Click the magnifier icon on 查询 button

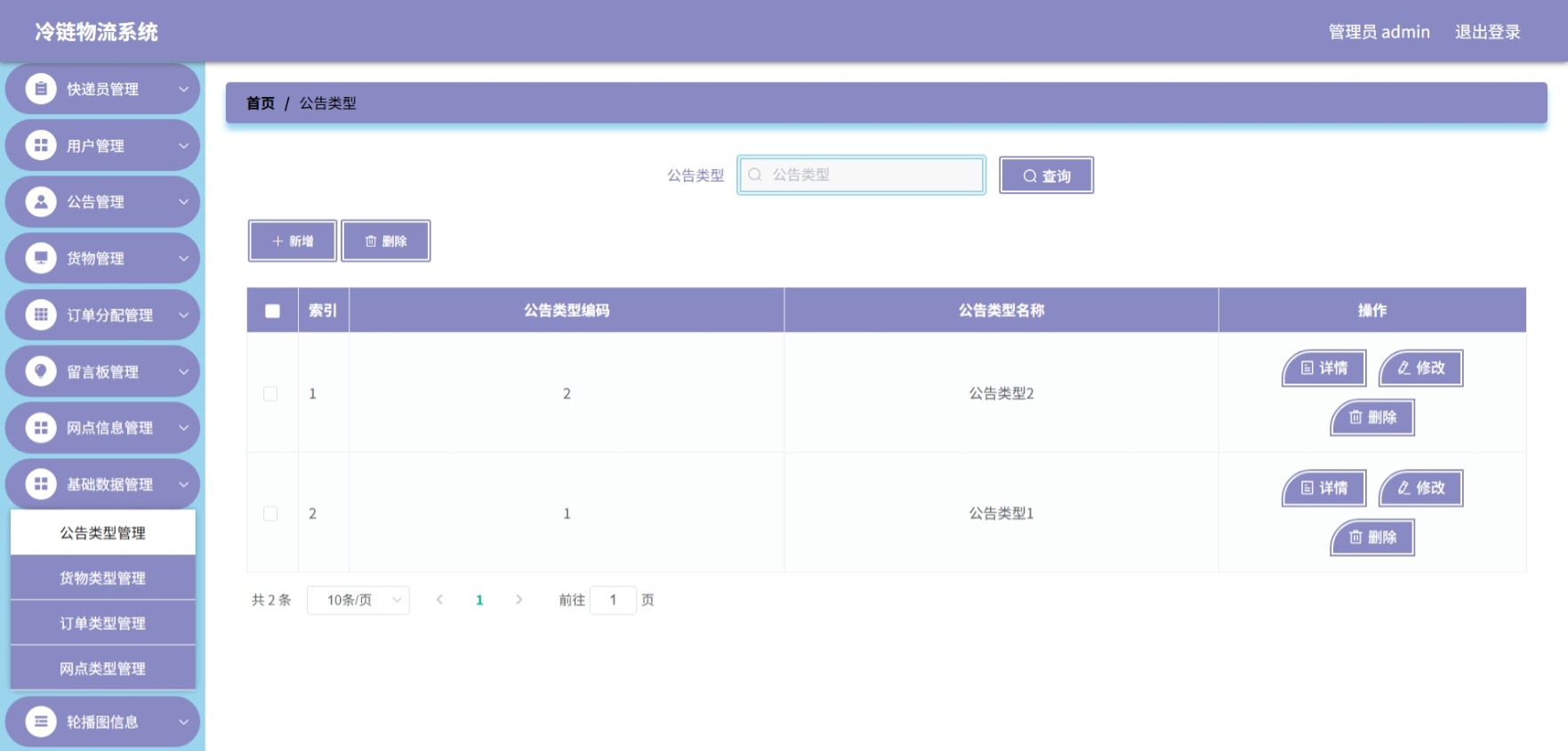tap(1030, 176)
